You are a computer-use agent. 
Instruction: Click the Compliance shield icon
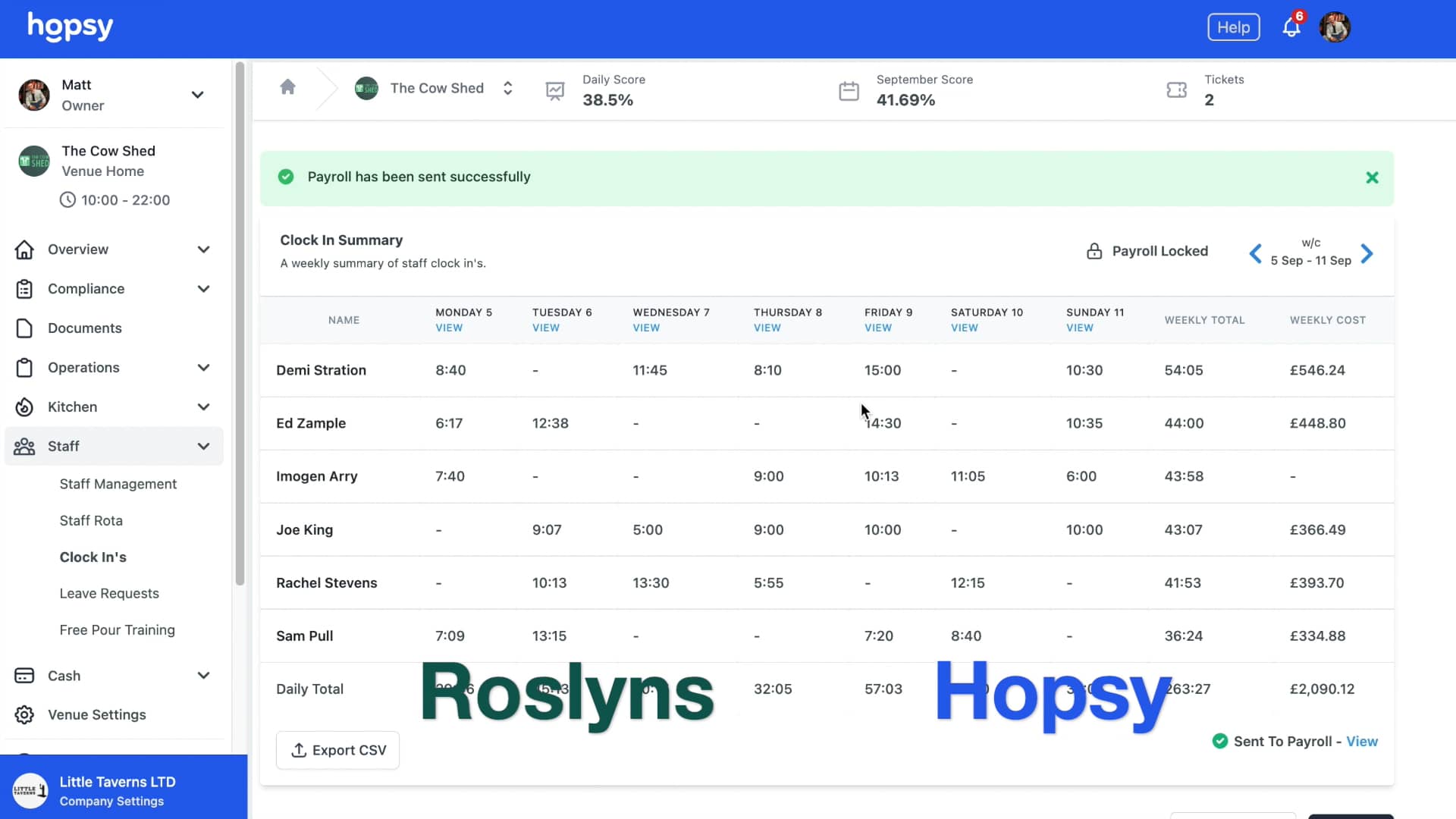[24, 289]
